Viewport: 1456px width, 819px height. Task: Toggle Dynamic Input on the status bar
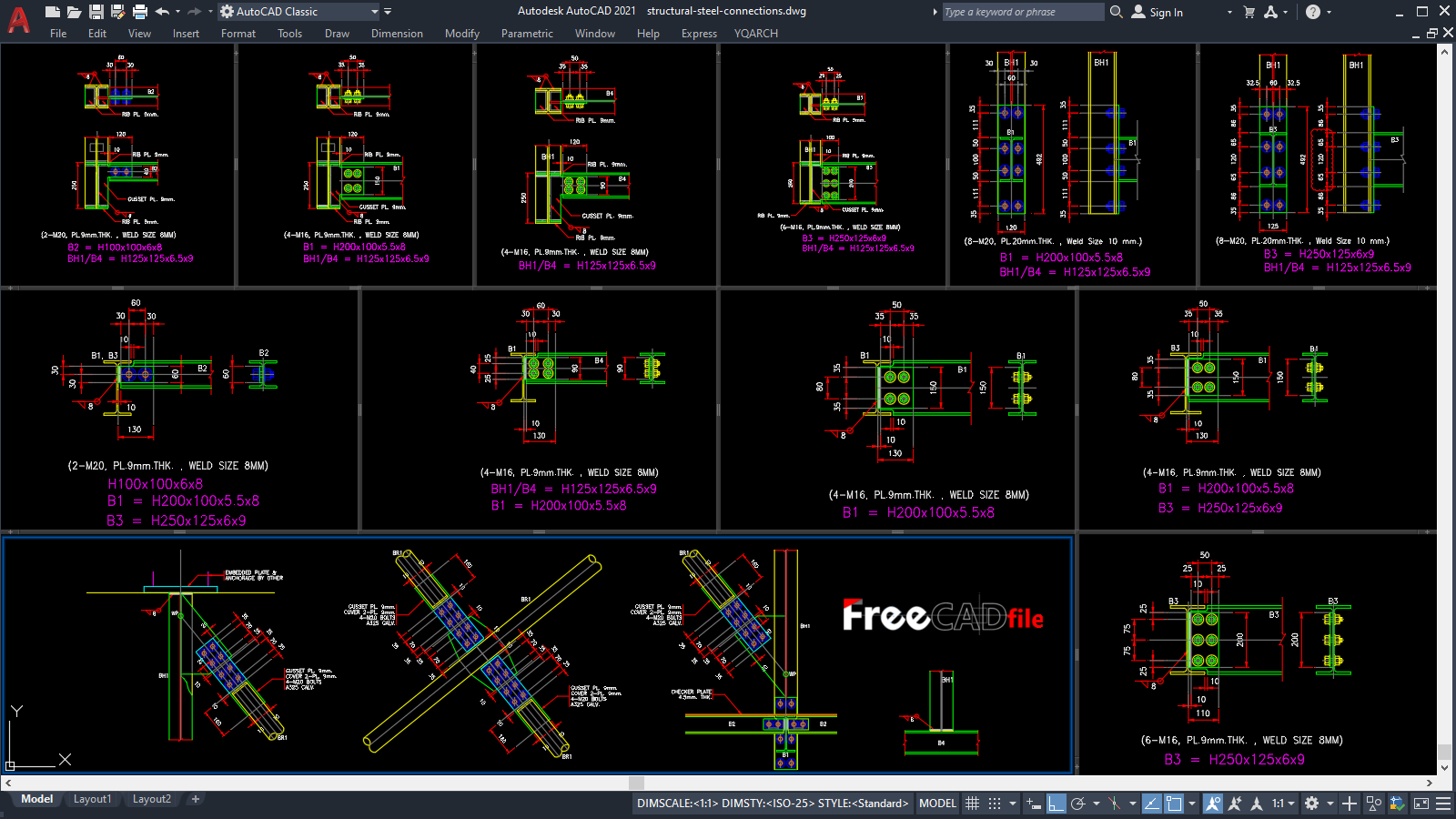[x=1033, y=804]
